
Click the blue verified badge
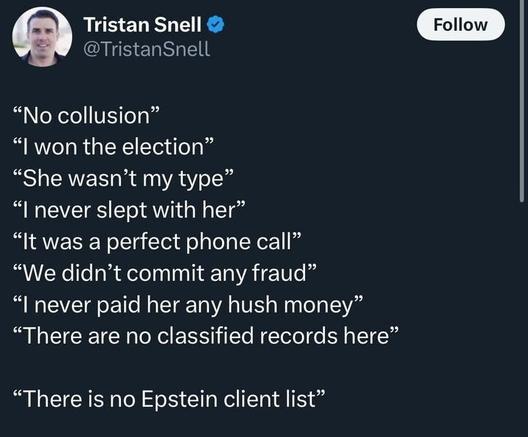[216, 25]
